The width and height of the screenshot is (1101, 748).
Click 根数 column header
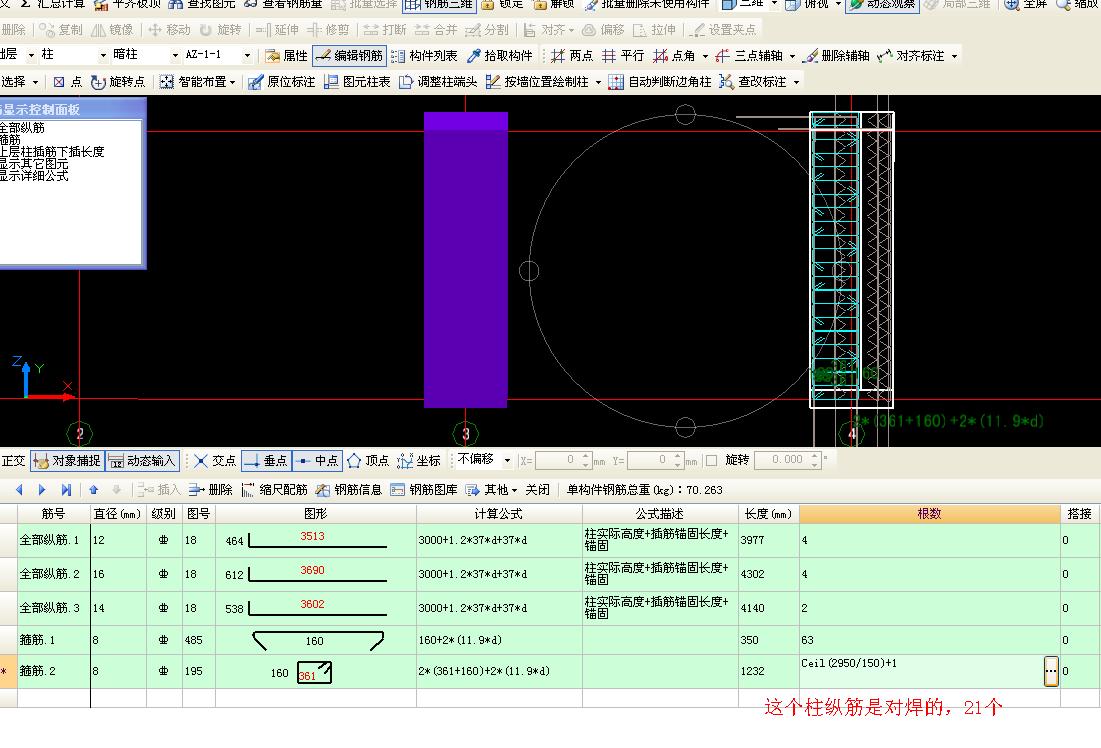pyautogui.click(x=929, y=514)
